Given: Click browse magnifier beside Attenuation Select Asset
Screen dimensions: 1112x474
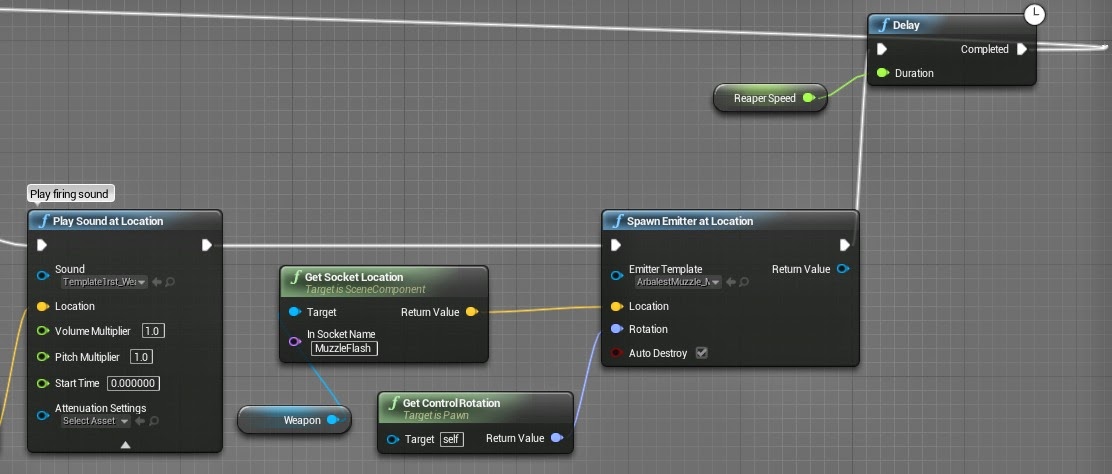Looking at the screenshot, I should coord(153,421).
